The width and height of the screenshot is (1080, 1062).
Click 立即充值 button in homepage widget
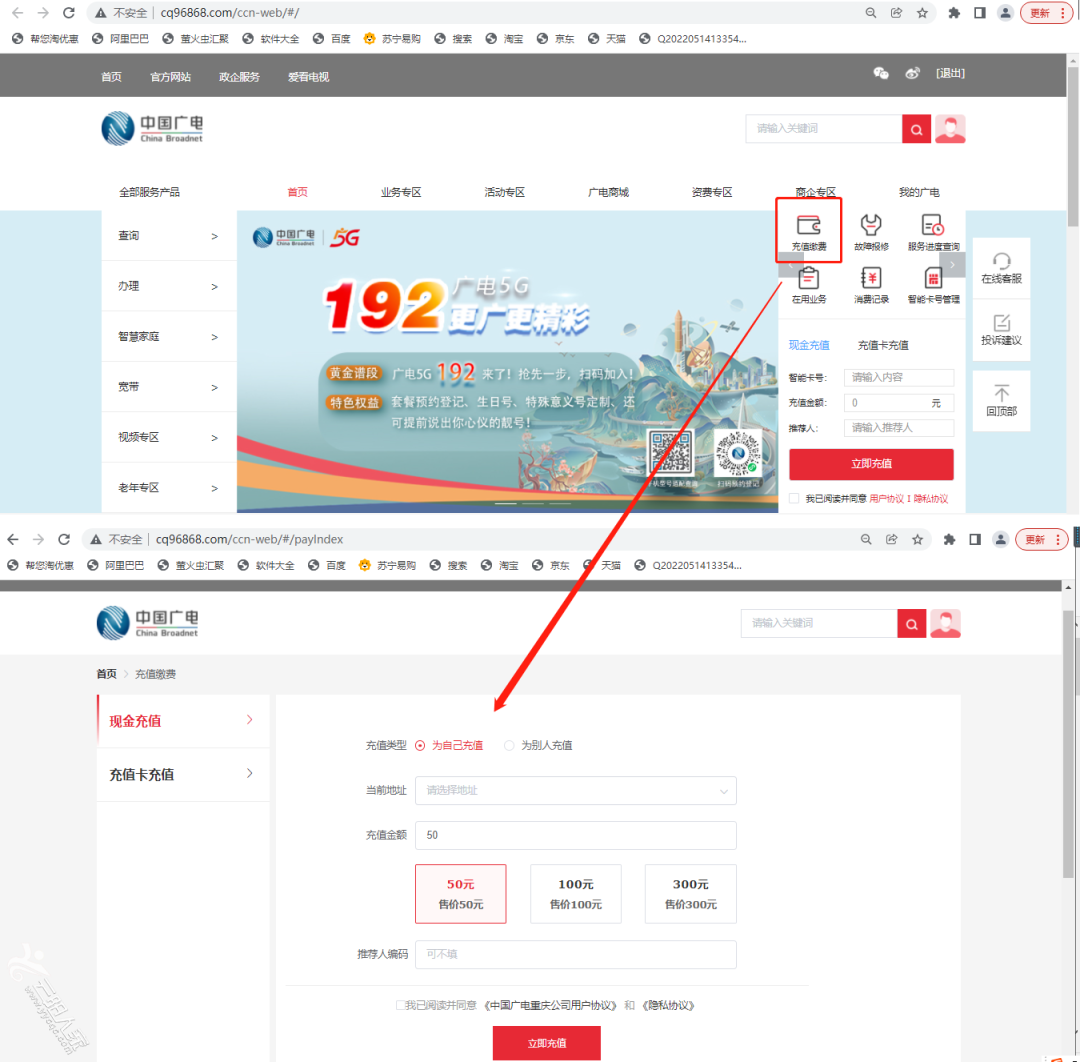[x=871, y=464]
